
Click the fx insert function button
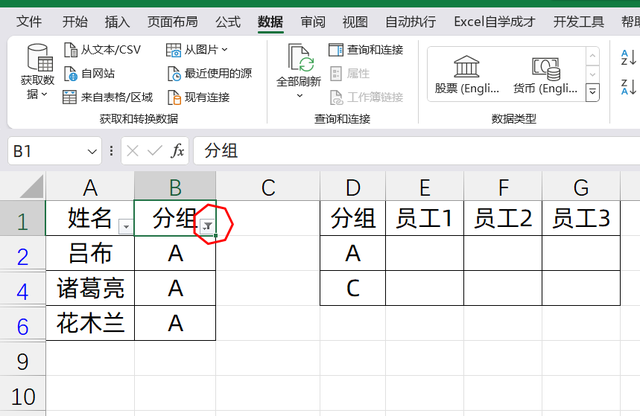pyautogui.click(x=177, y=151)
